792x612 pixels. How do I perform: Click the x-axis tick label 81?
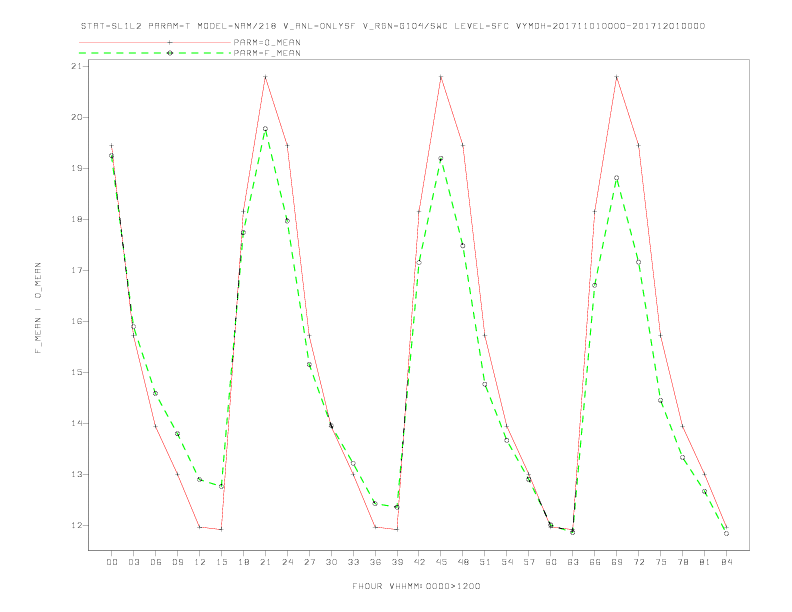point(705,562)
